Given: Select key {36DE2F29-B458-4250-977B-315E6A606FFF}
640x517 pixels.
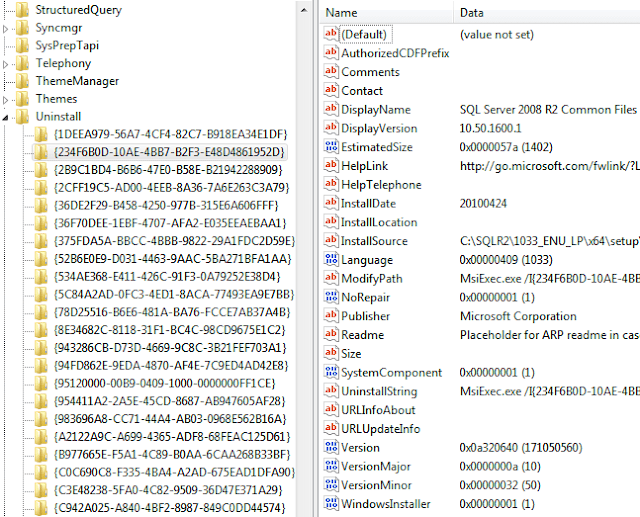Looking at the screenshot, I should (x=166, y=205).
